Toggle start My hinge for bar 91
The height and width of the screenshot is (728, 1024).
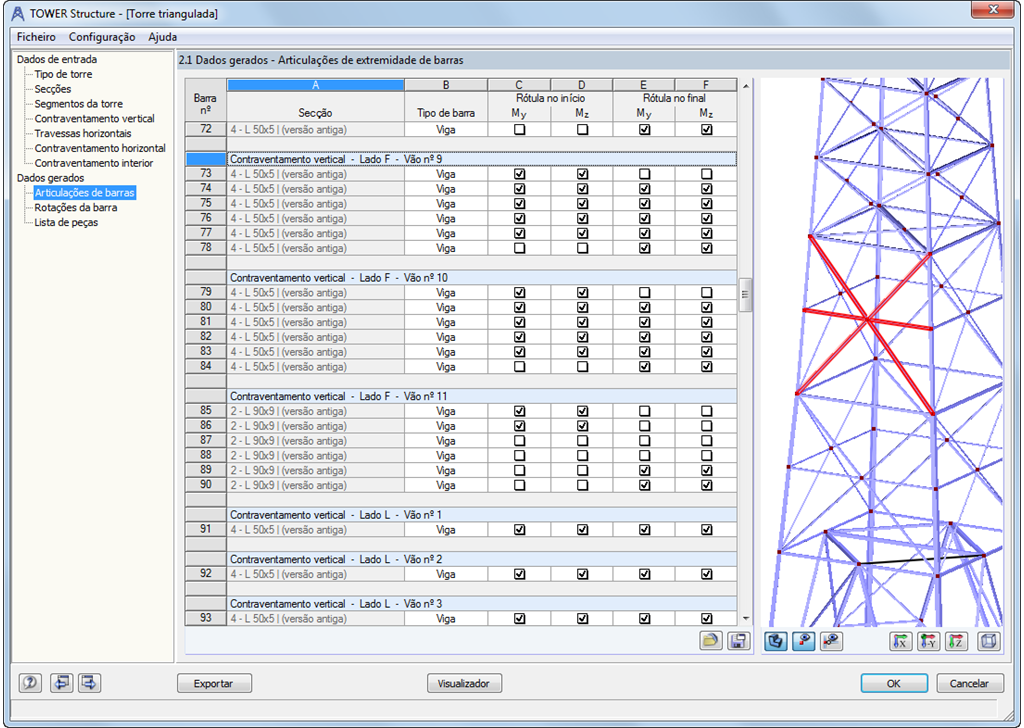519,530
